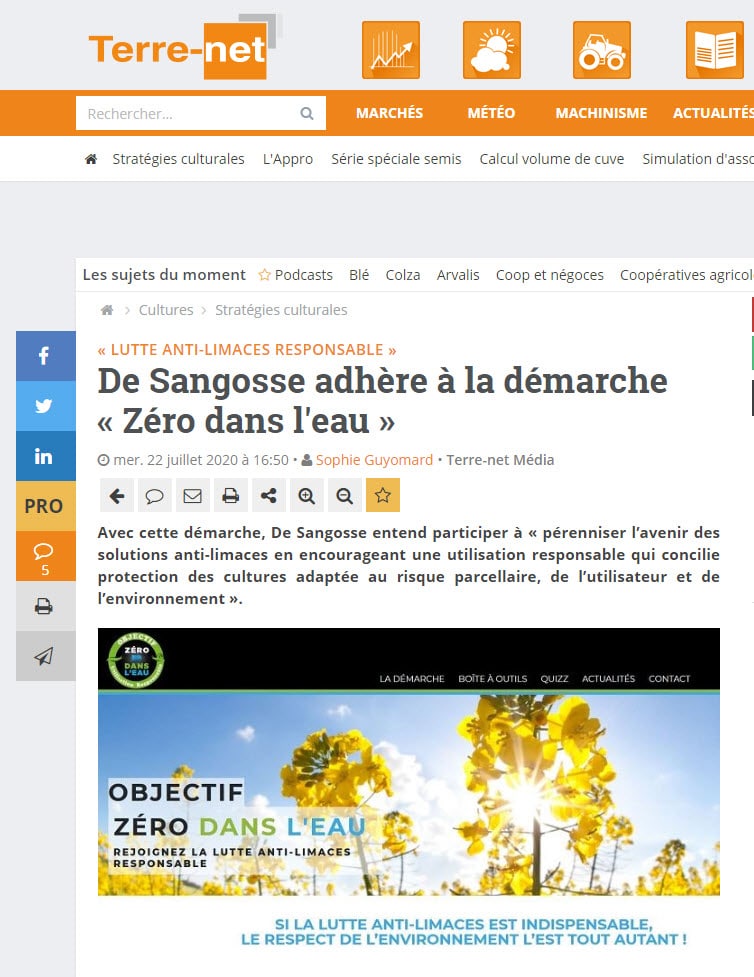754x977 pixels.
Task: Click Les sujets du moment label
Action: [164, 275]
